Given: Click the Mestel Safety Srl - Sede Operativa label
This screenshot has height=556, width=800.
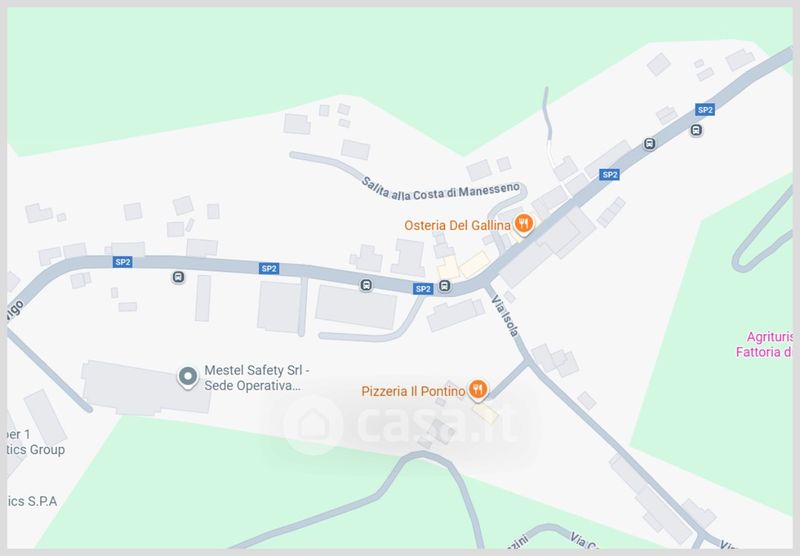Looking at the screenshot, I should [x=257, y=378].
